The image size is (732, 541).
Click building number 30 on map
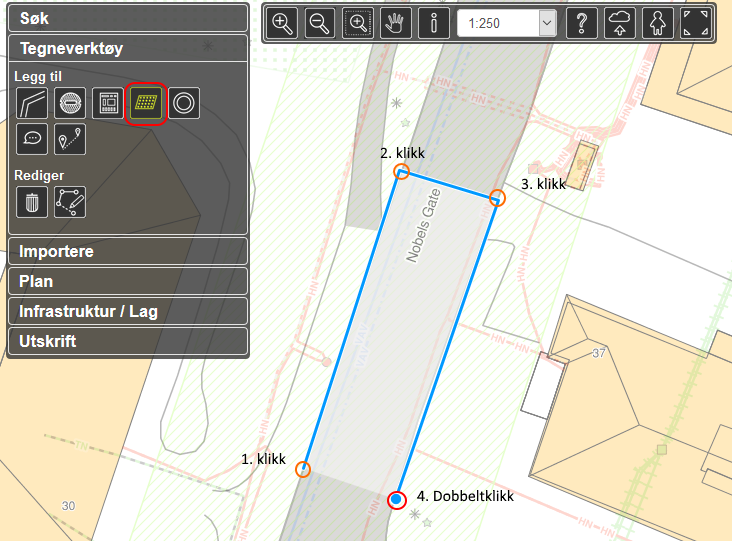68,506
